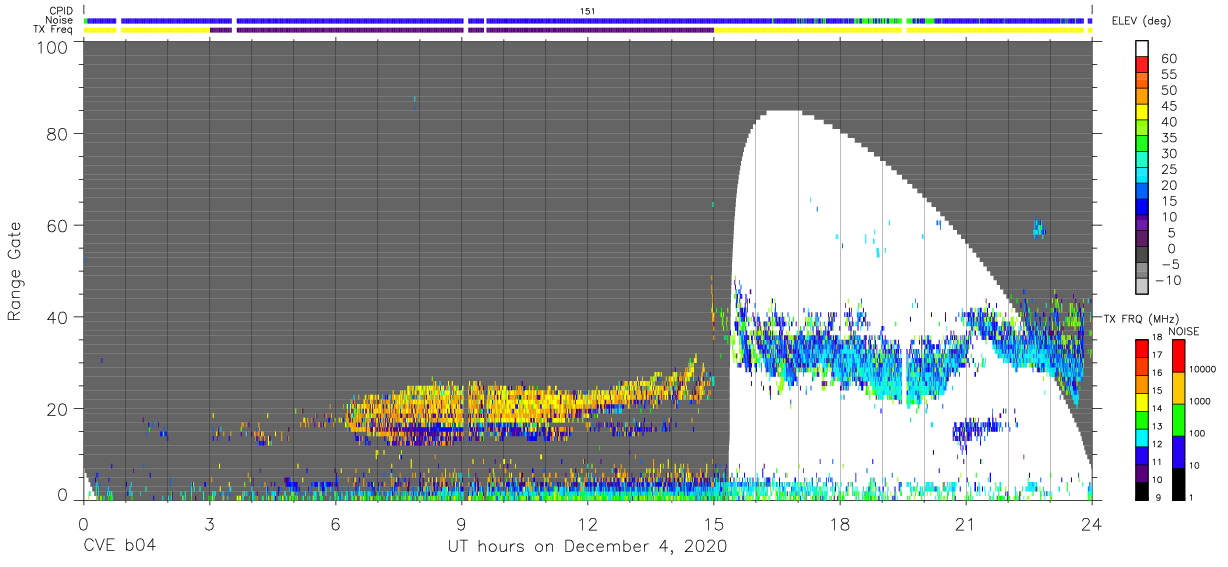
Task: Click the red top segment of NOISE color bar
Action: coord(1180,355)
